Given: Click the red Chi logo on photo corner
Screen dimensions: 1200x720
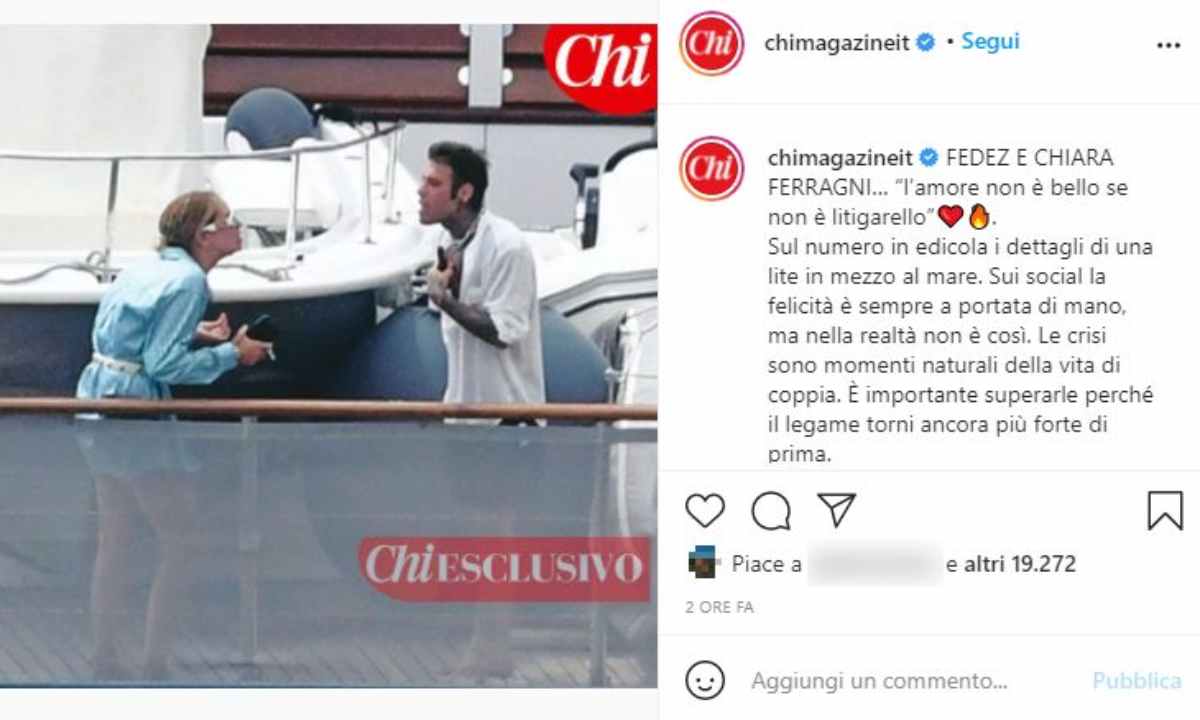Looking at the screenshot, I should [600, 64].
